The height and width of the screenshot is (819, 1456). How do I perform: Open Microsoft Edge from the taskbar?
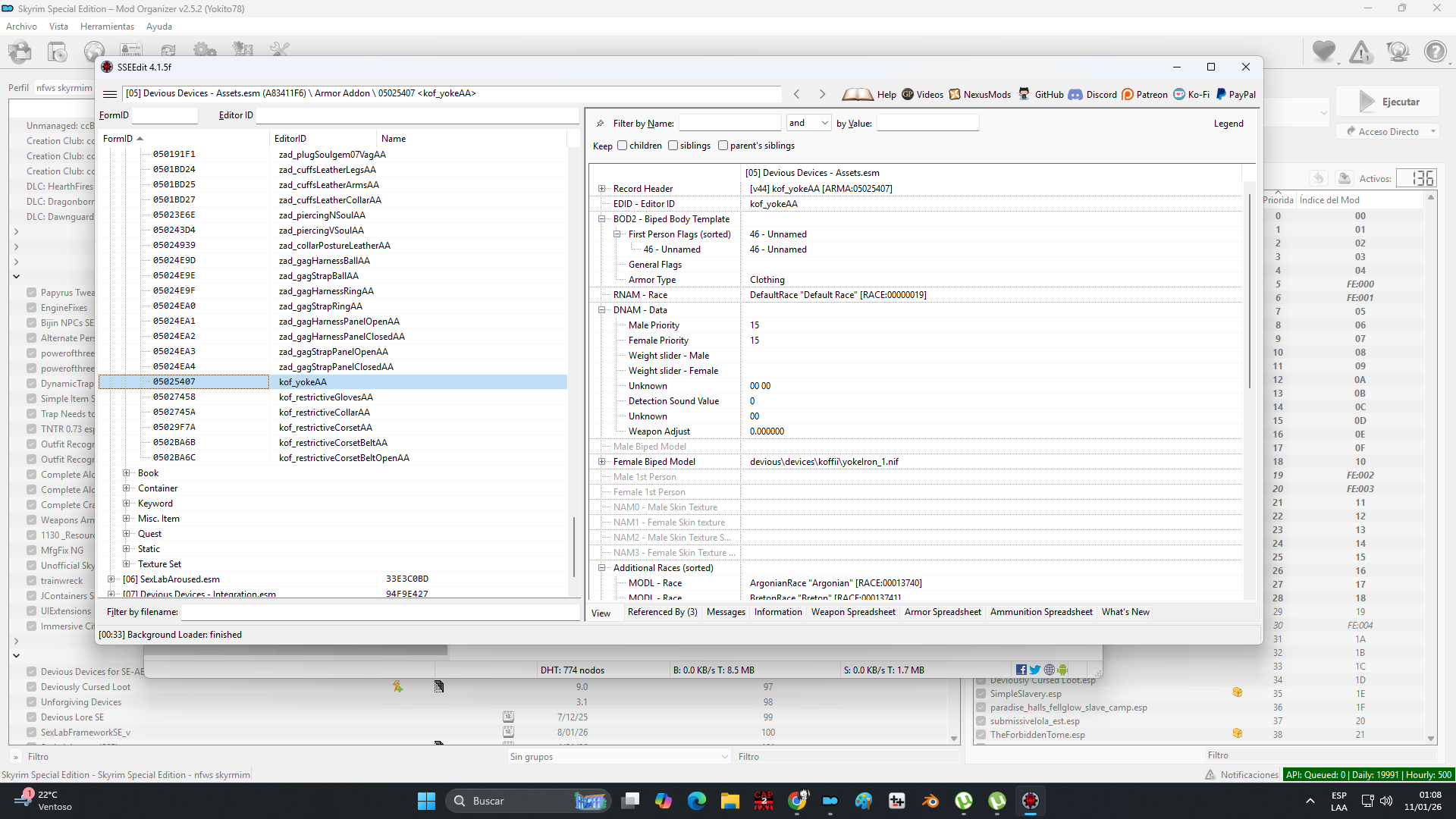[x=697, y=801]
